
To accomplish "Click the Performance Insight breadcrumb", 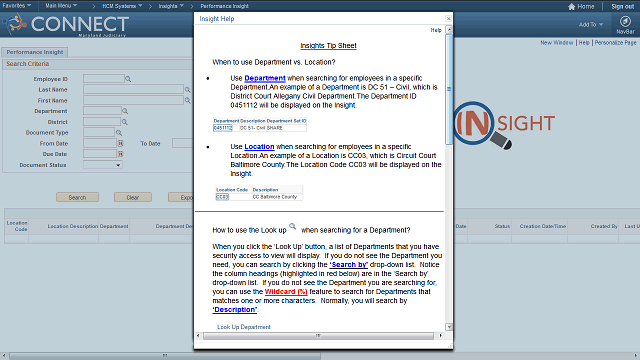I will click(224, 6).
